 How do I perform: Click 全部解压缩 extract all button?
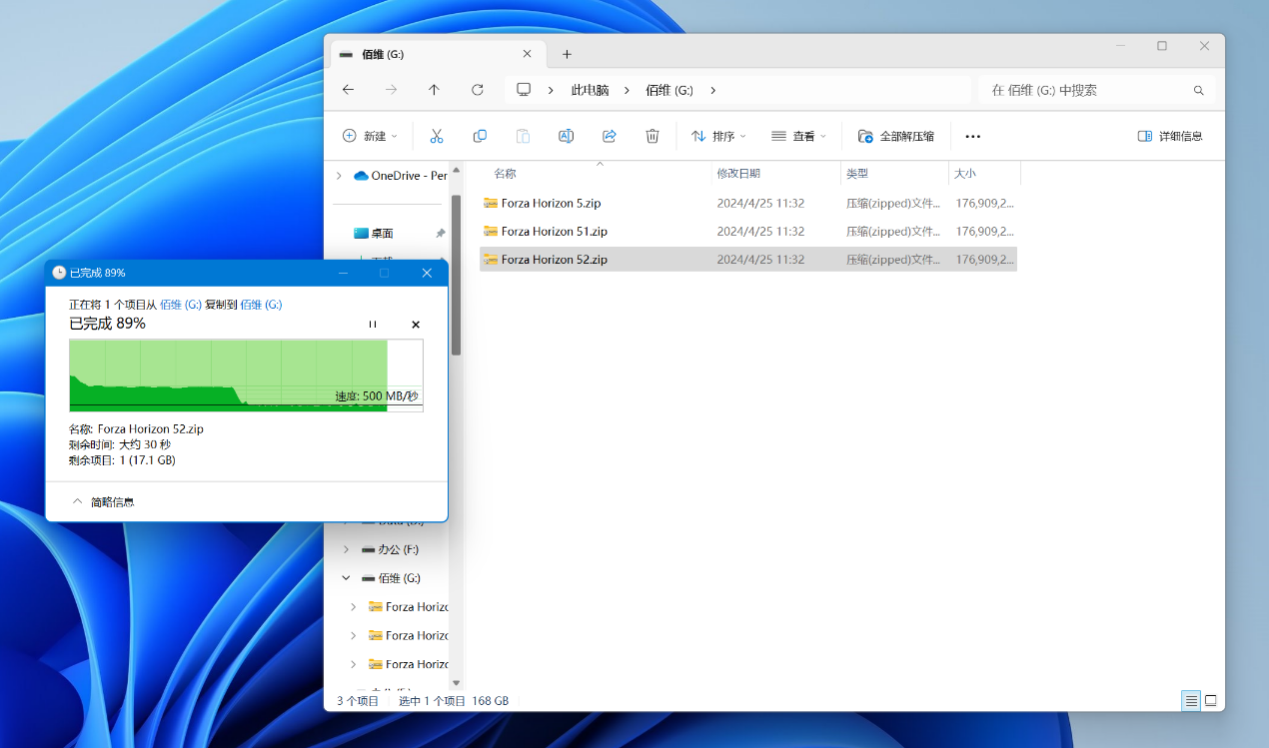(x=896, y=136)
